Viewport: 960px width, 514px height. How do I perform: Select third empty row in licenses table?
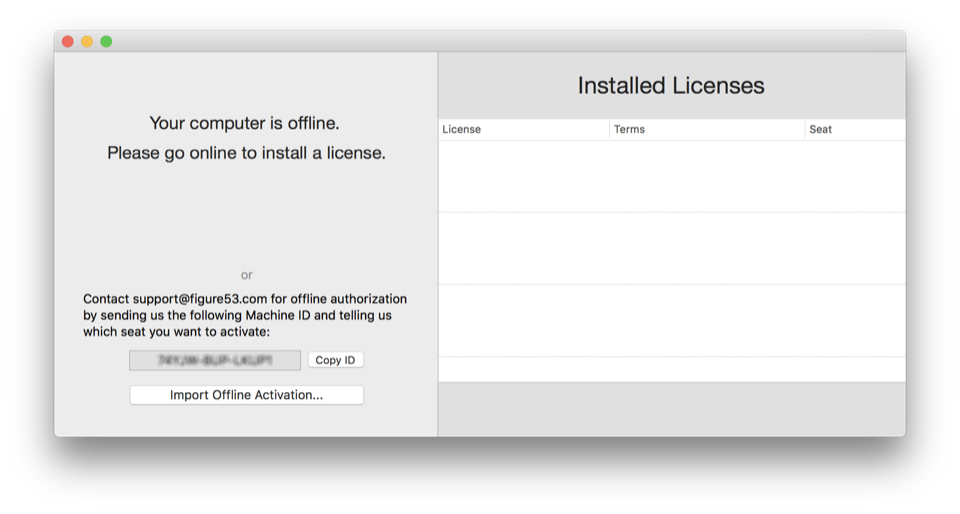[671, 320]
